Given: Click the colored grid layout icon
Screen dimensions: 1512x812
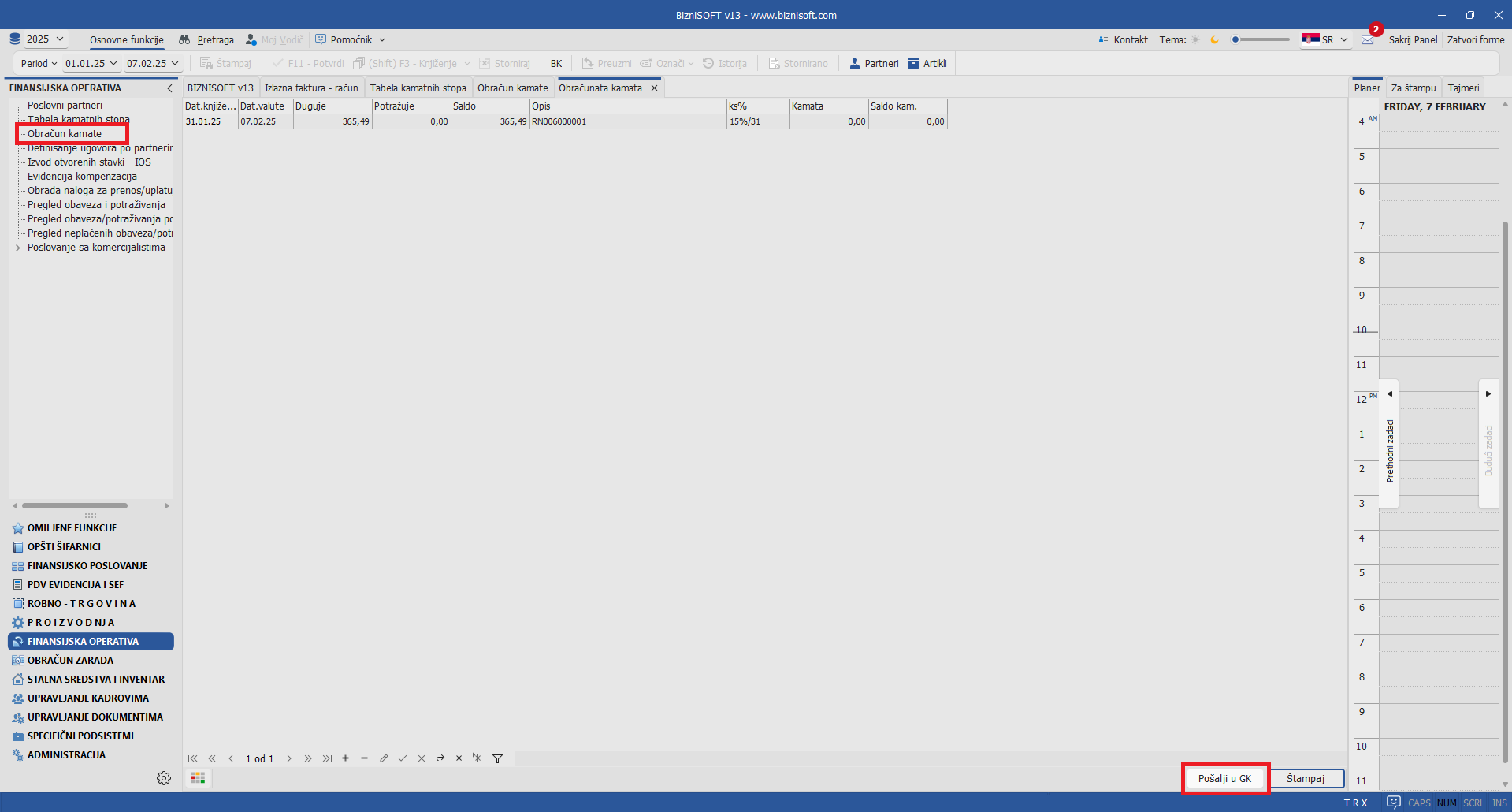Looking at the screenshot, I should (198, 778).
